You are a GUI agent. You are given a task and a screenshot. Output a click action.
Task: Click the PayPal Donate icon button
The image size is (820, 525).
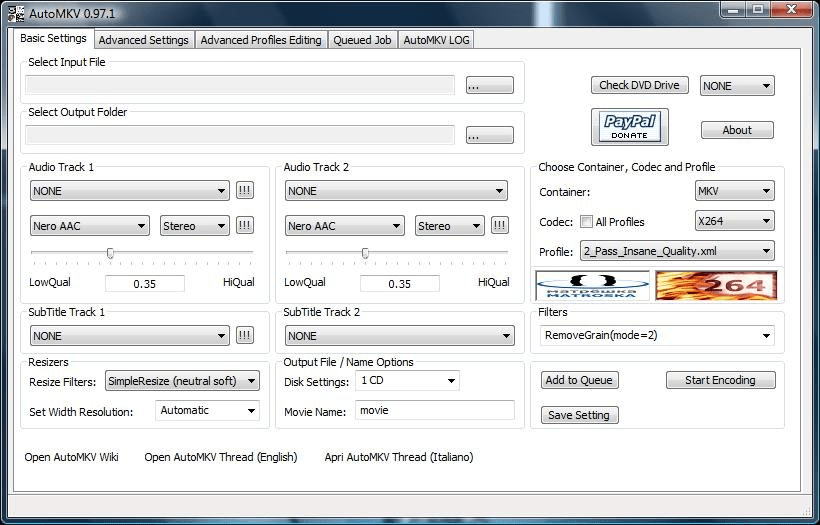629,127
